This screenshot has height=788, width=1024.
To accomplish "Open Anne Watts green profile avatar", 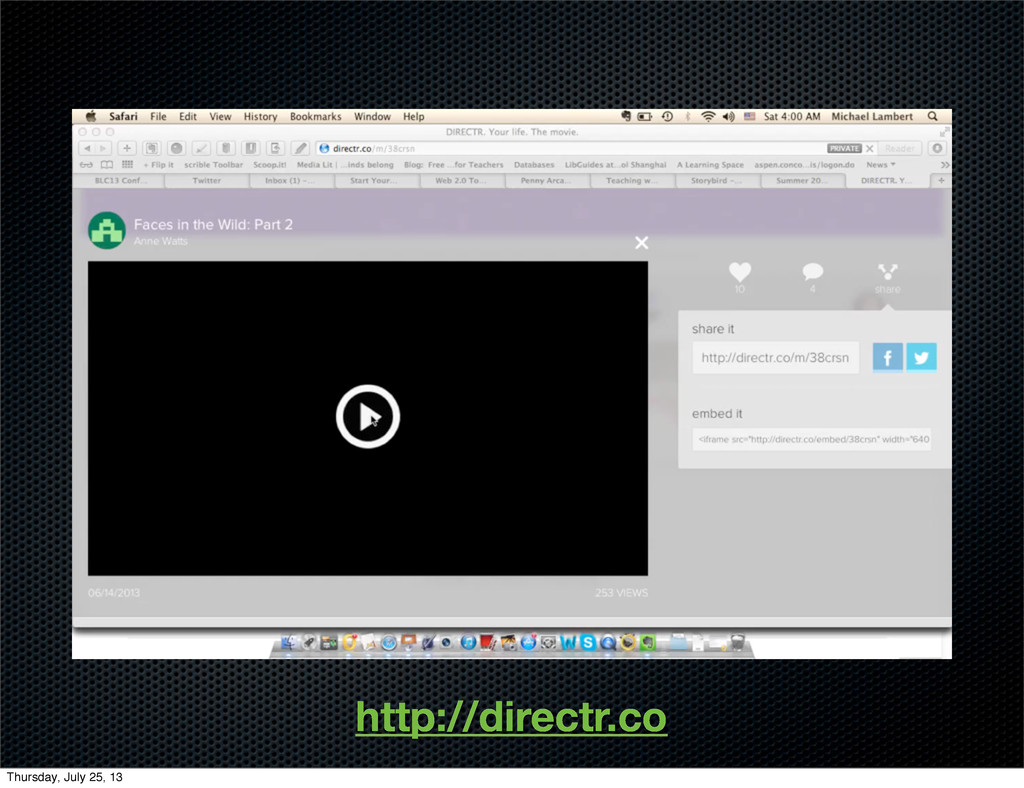I will [x=106, y=230].
